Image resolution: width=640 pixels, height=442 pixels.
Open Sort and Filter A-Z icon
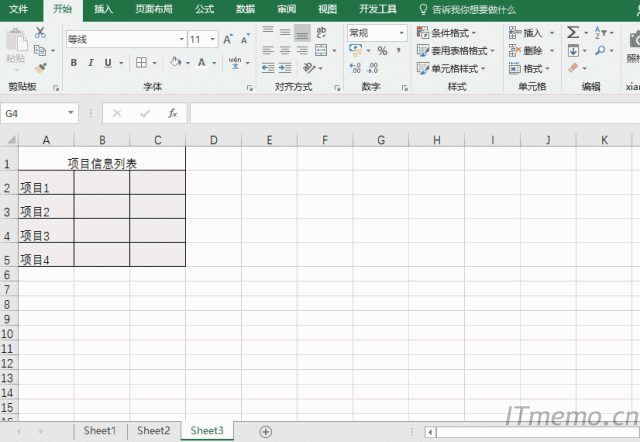[x=600, y=32]
